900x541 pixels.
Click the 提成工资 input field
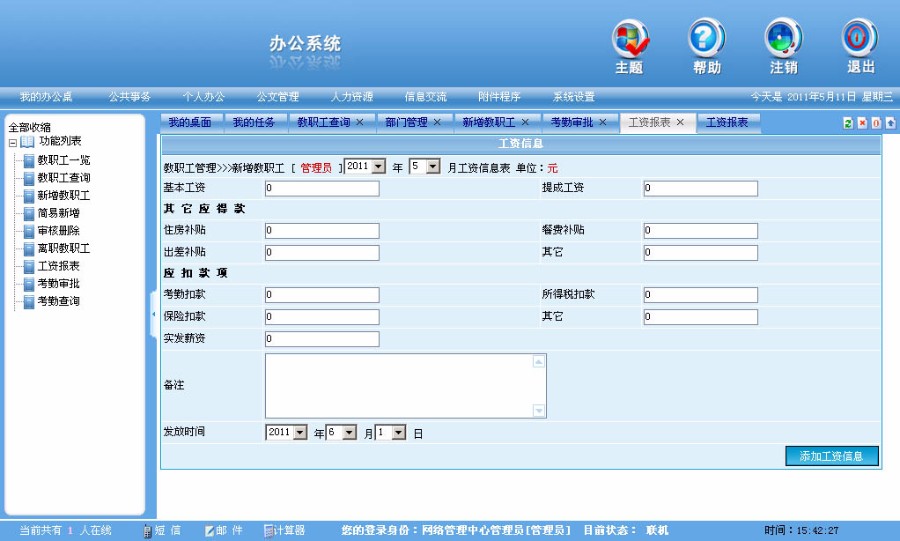click(700, 188)
